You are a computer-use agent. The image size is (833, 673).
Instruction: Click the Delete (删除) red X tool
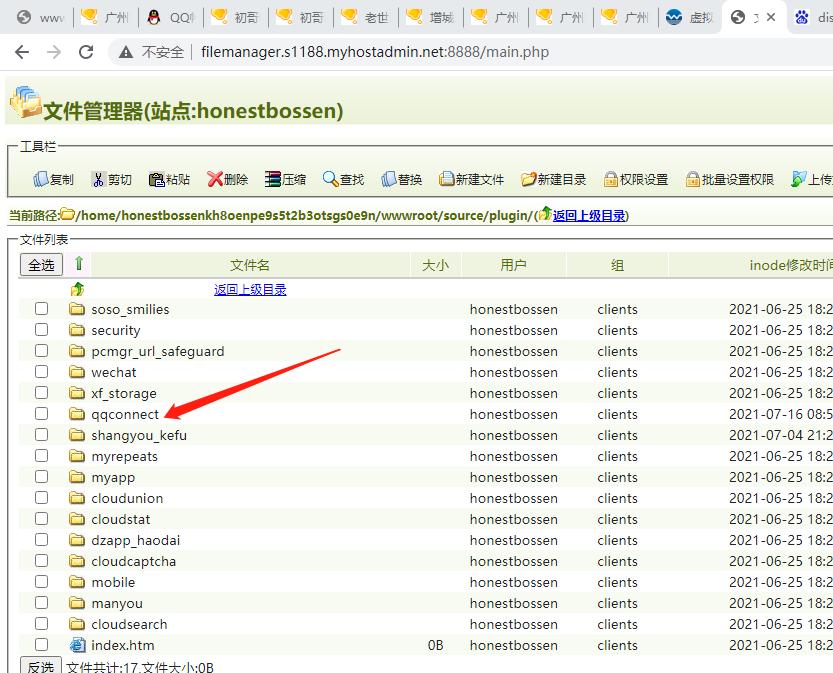227,180
